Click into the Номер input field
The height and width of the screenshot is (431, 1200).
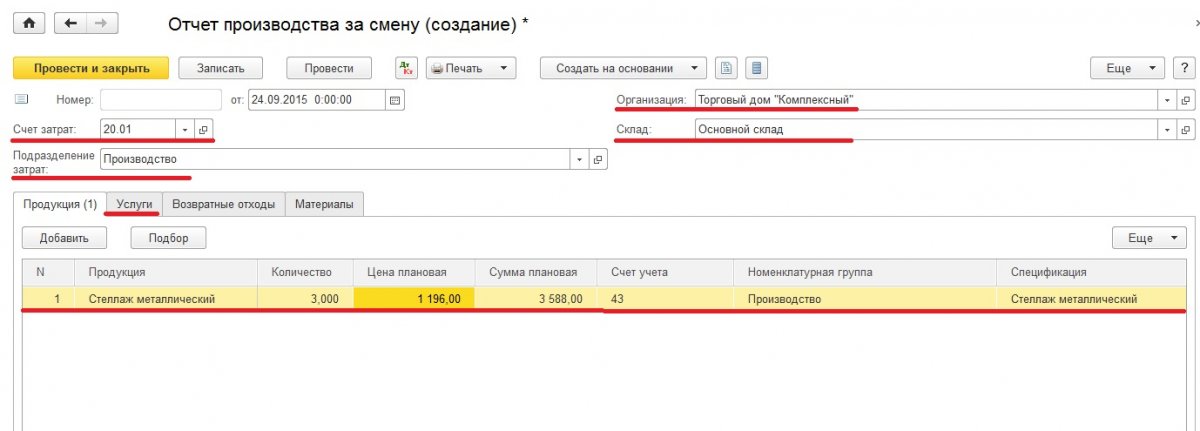pos(160,100)
